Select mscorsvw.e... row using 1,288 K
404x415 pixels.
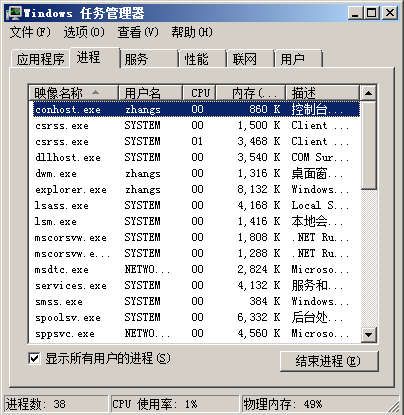[x=197, y=253]
